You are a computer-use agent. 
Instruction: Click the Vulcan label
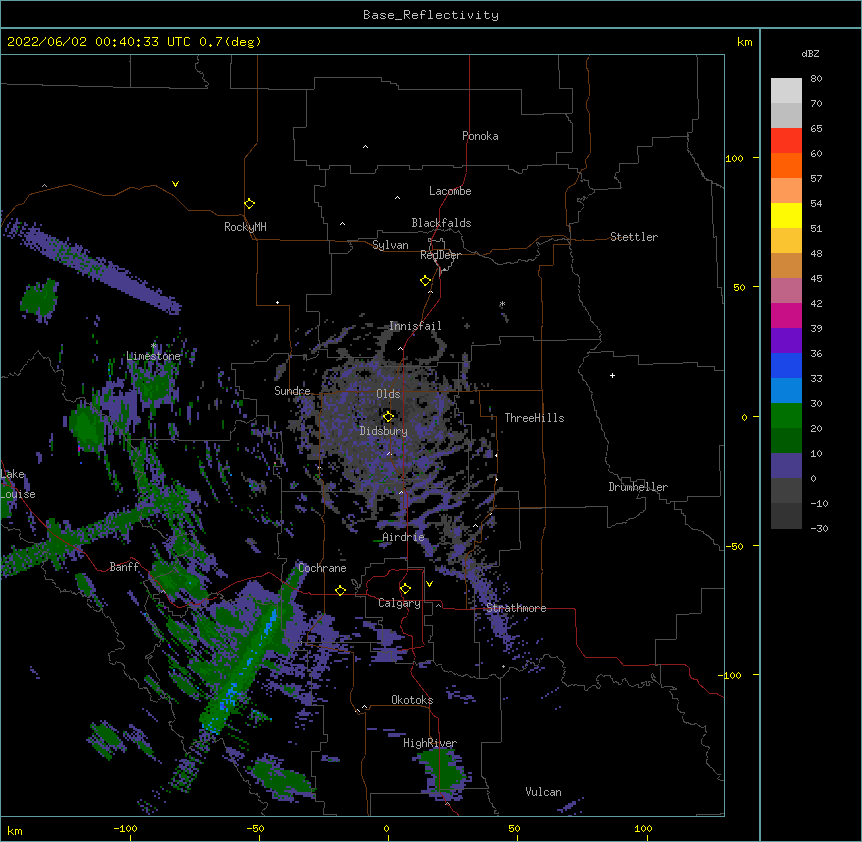pos(543,792)
